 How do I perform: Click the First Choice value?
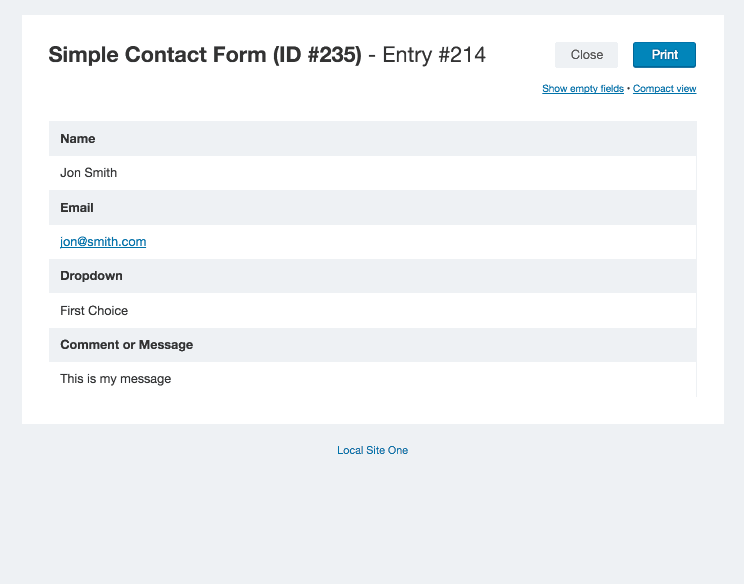[x=94, y=310]
